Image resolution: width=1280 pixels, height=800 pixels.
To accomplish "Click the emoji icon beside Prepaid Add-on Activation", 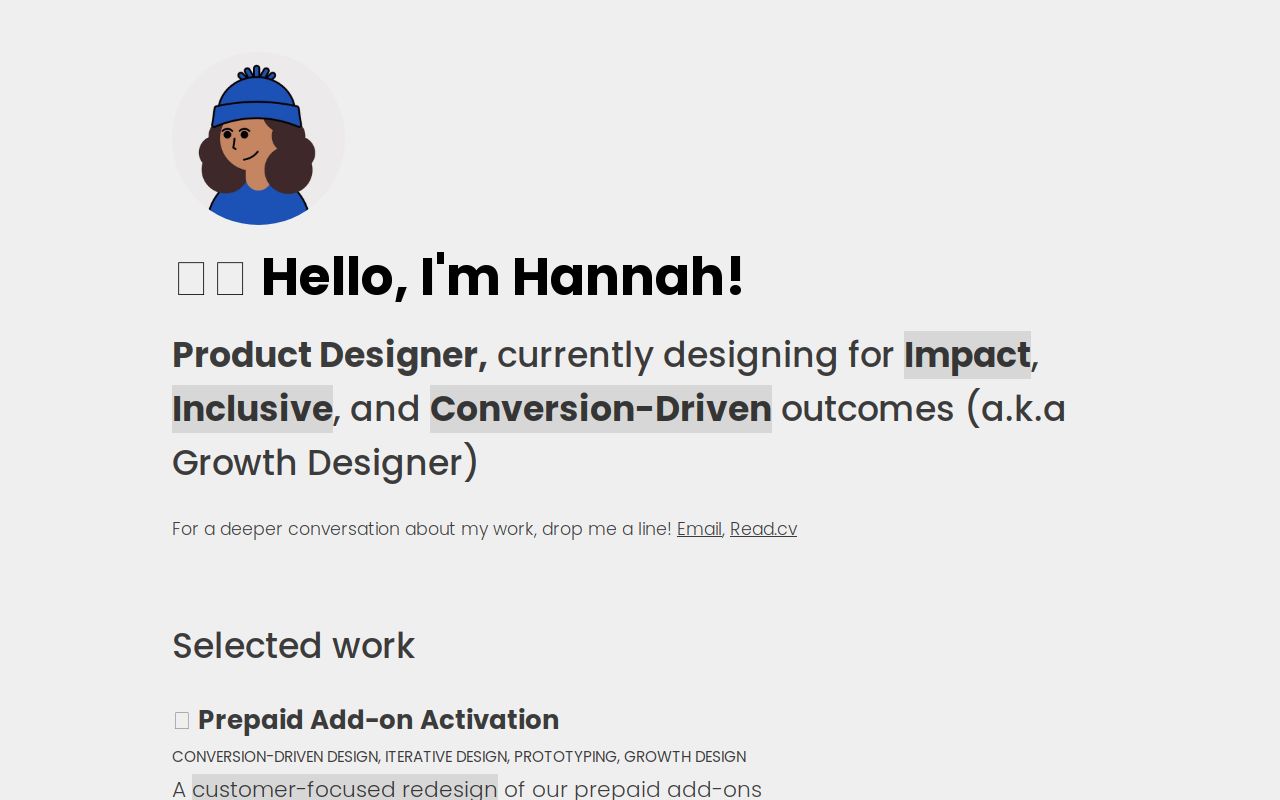I will coord(181,720).
